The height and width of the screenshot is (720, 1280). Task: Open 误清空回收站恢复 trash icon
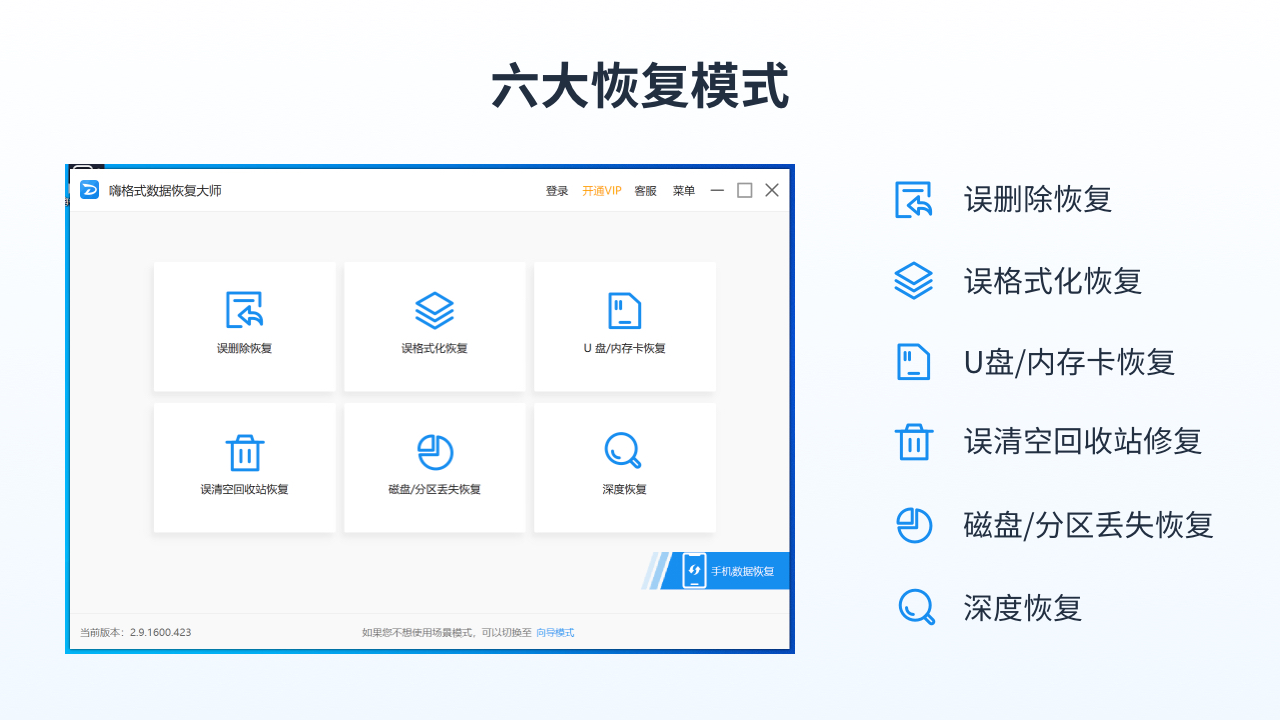[244, 452]
